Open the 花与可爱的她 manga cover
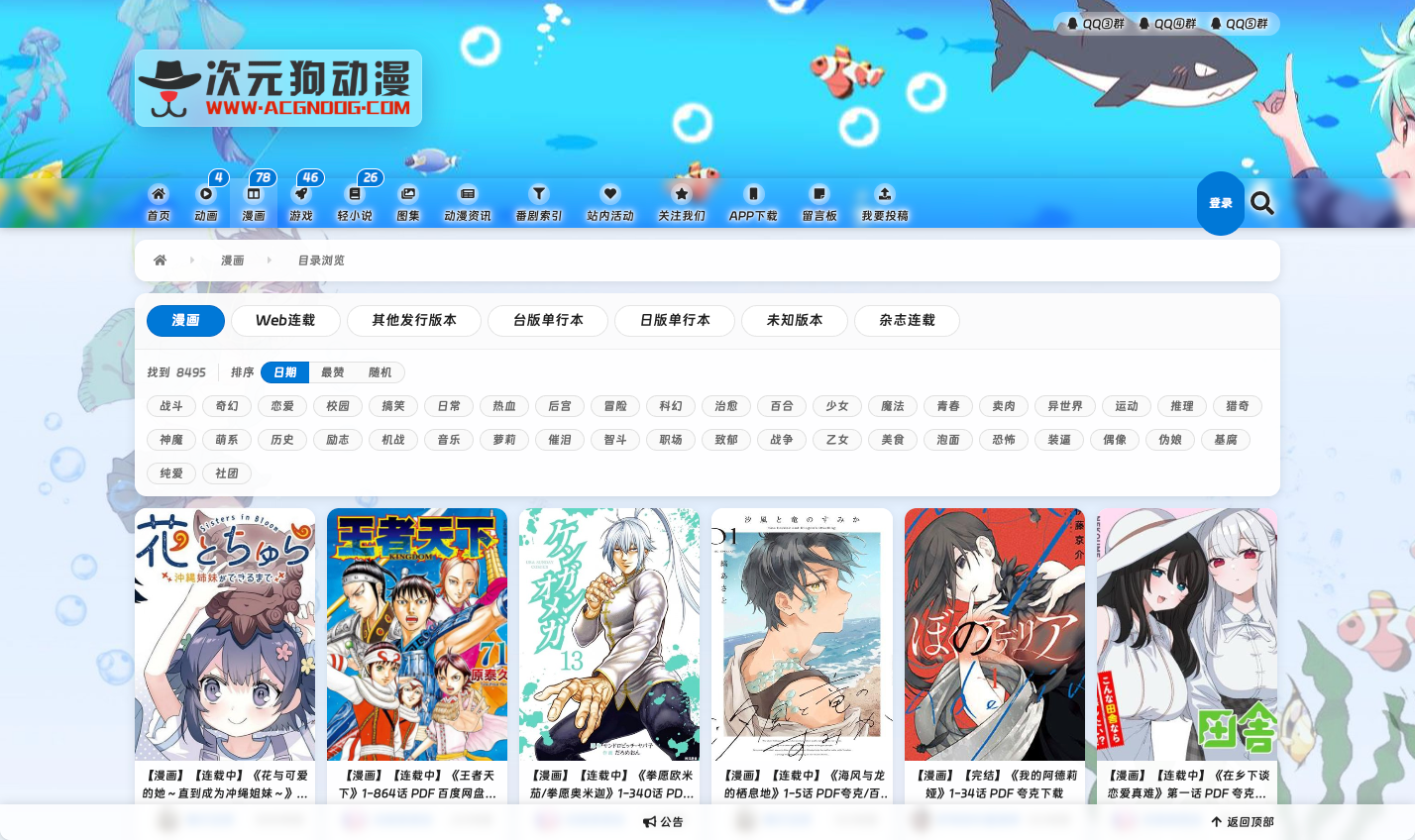The height and width of the screenshot is (840, 1415). 225,634
